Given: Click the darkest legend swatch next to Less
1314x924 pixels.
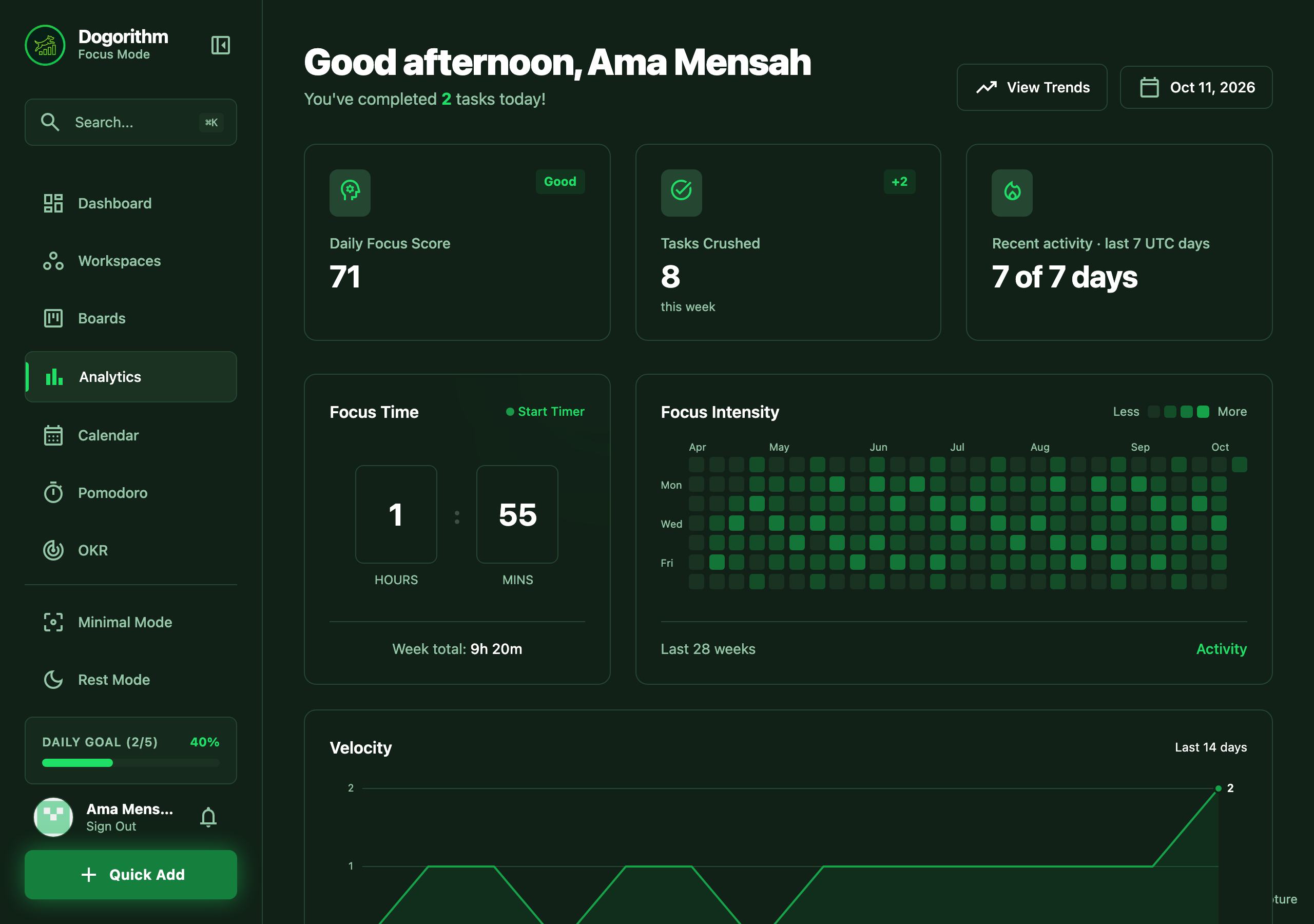Looking at the screenshot, I should 1154,412.
